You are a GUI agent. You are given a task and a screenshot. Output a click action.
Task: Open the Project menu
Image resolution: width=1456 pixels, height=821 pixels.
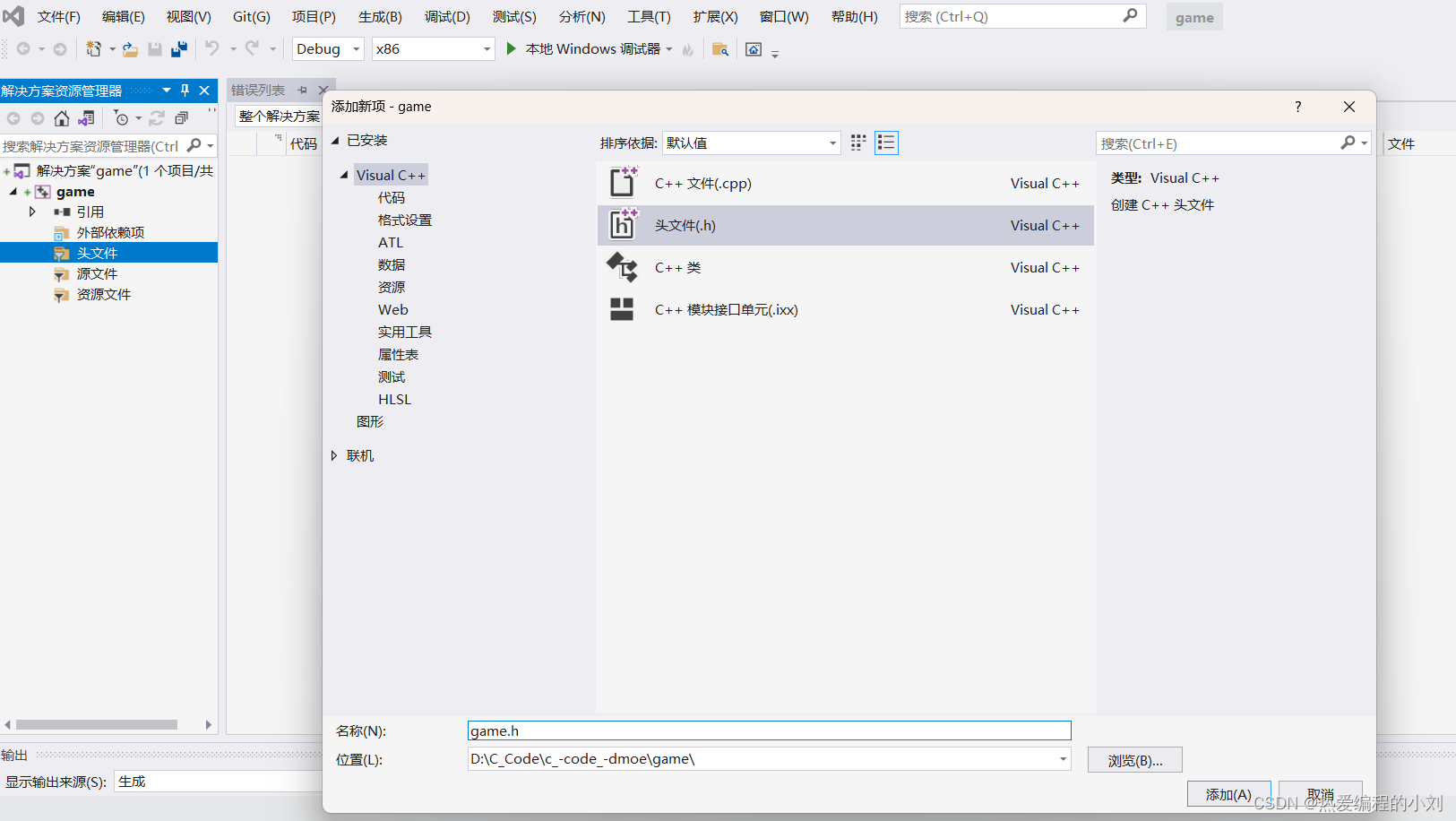coord(314,17)
